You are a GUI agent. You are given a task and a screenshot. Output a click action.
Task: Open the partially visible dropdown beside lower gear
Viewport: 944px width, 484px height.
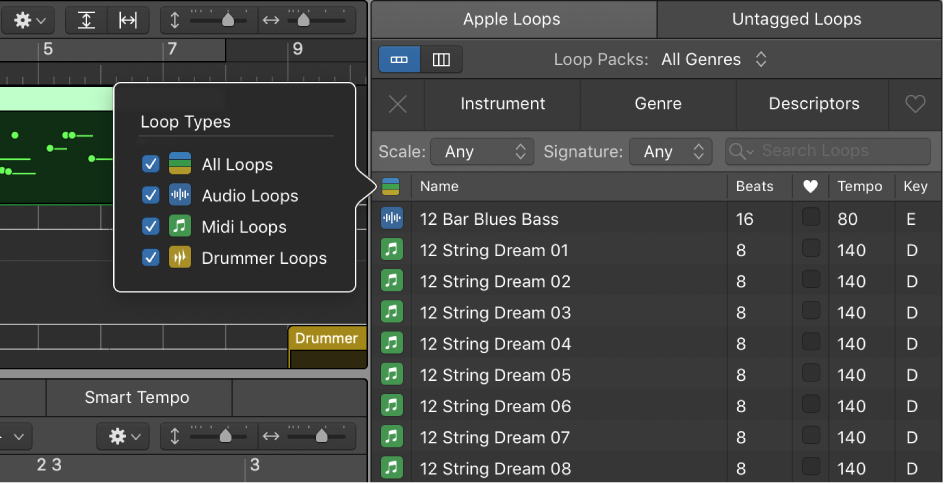[x=16, y=436]
